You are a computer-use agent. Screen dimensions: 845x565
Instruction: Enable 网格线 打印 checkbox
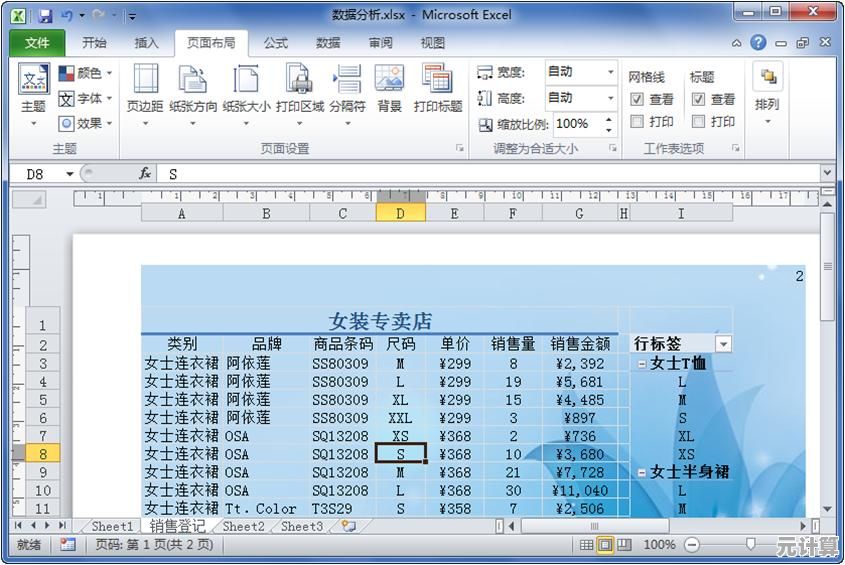[x=637, y=122]
